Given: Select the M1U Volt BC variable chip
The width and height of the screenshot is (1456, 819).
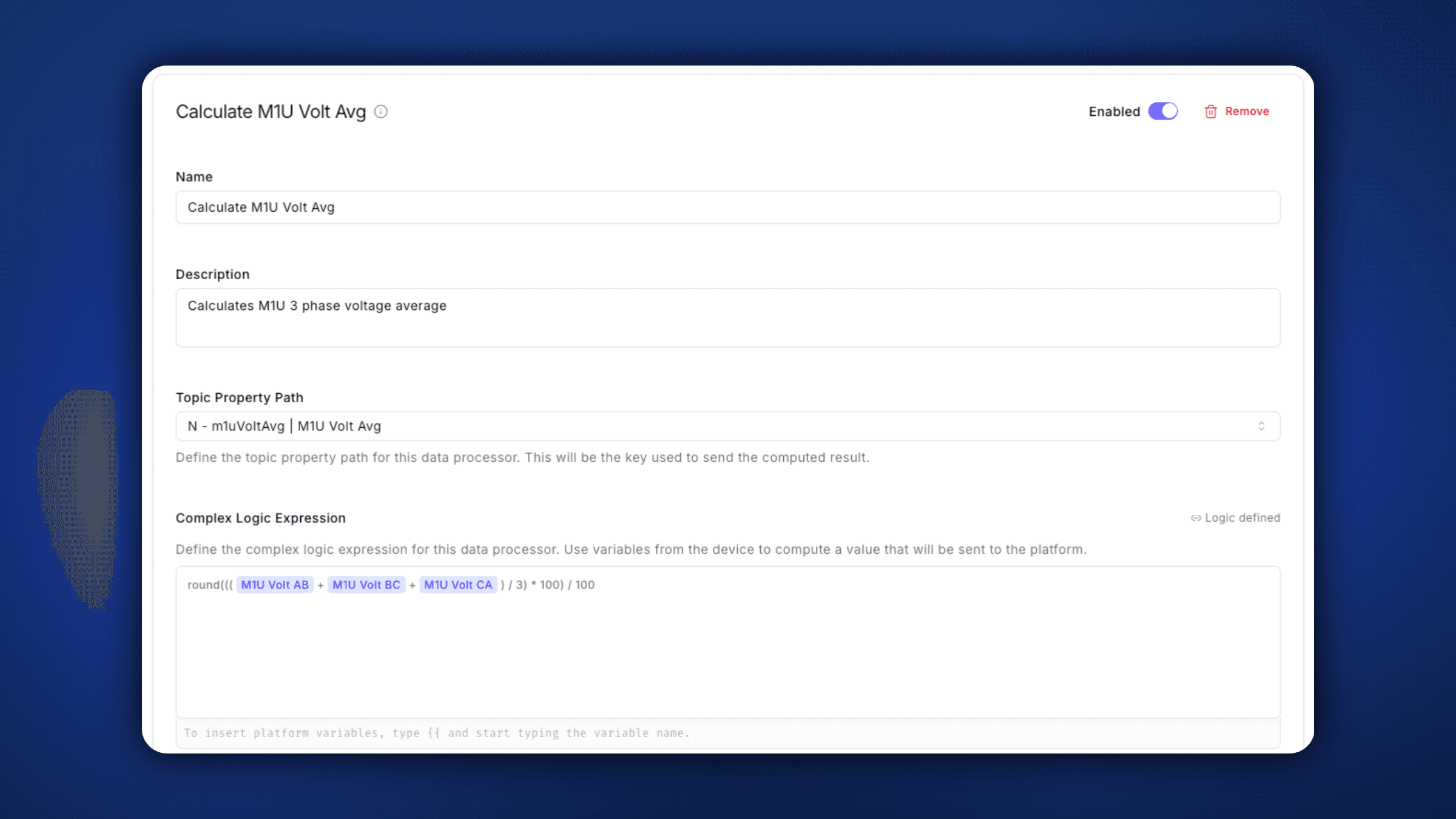Looking at the screenshot, I should [366, 585].
